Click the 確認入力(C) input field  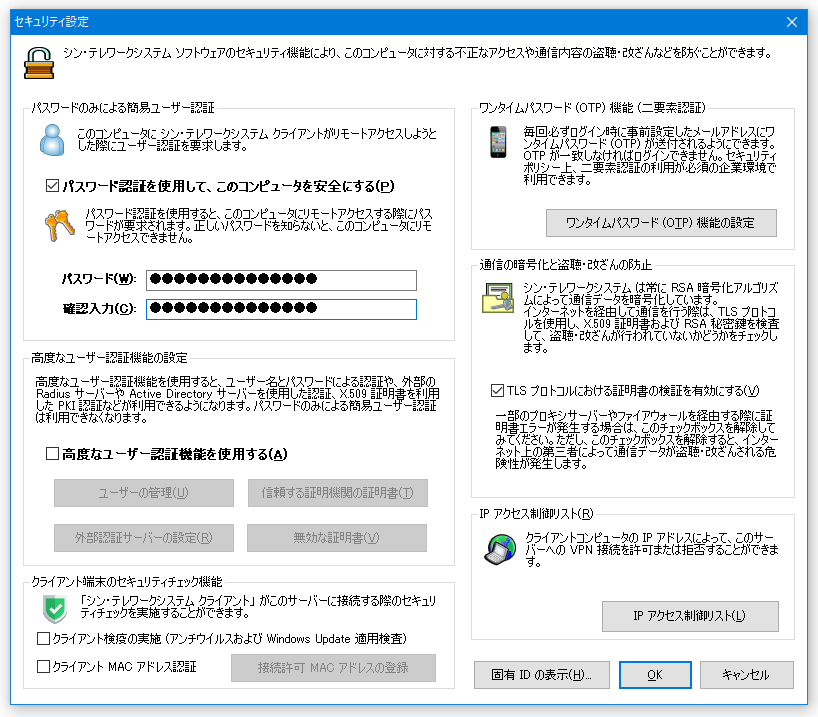click(281, 309)
